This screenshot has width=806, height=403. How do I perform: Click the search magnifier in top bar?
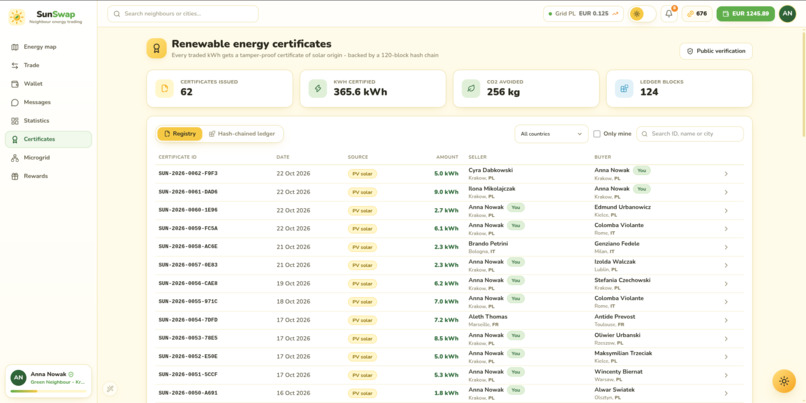pos(117,14)
